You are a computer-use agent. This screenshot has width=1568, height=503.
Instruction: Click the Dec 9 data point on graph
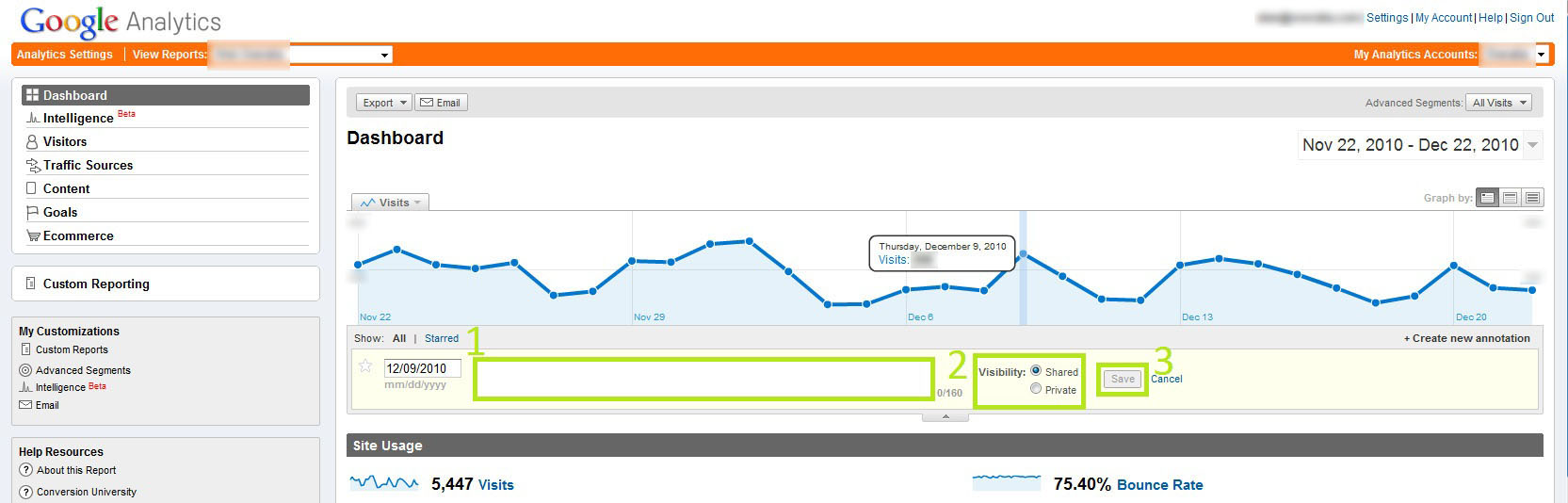(x=1023, y=254)
